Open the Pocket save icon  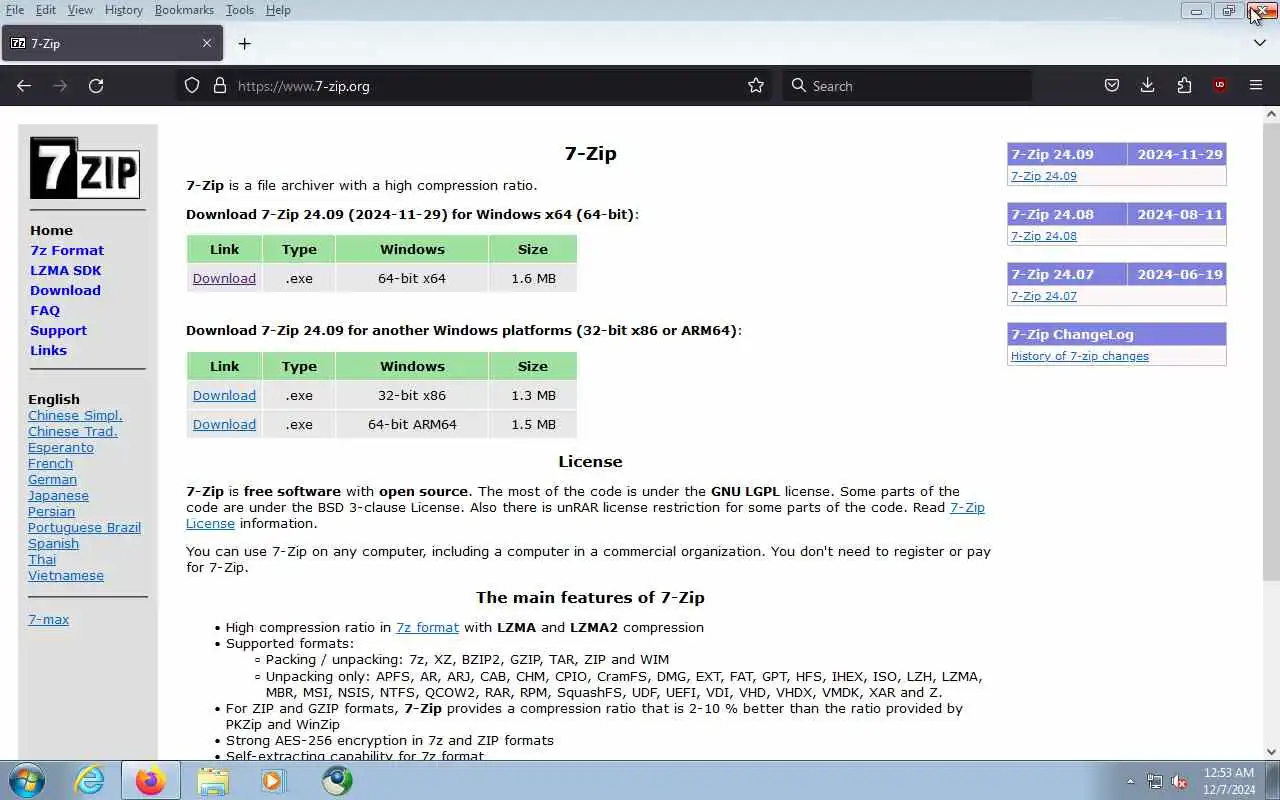[x=1111, y=86]
